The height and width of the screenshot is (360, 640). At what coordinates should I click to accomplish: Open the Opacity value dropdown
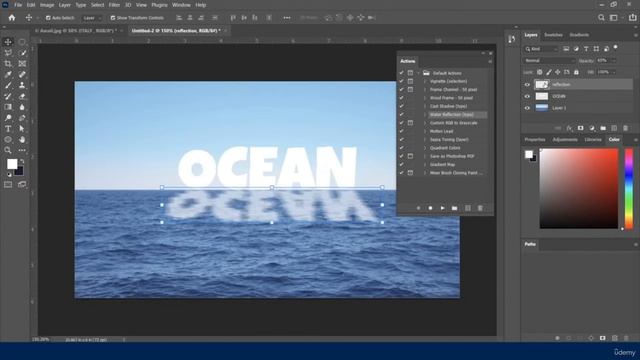(x=613, y=60)
